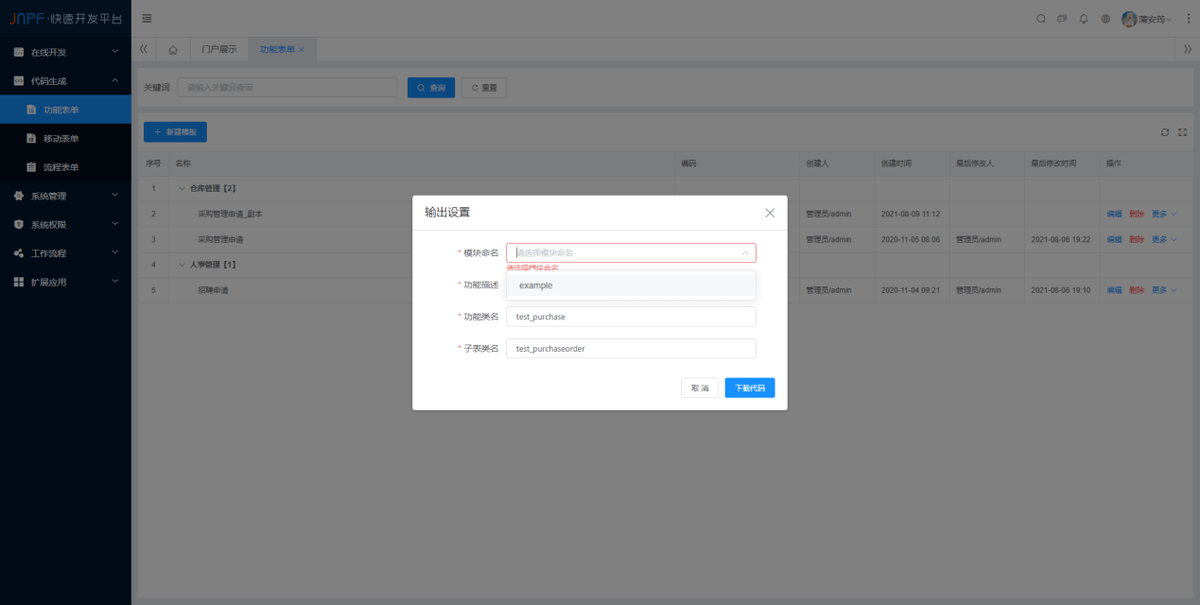This screenshot has width=1200, height=605.
Task: Close the 输出设置 dialog
Action: click(769, 213)
